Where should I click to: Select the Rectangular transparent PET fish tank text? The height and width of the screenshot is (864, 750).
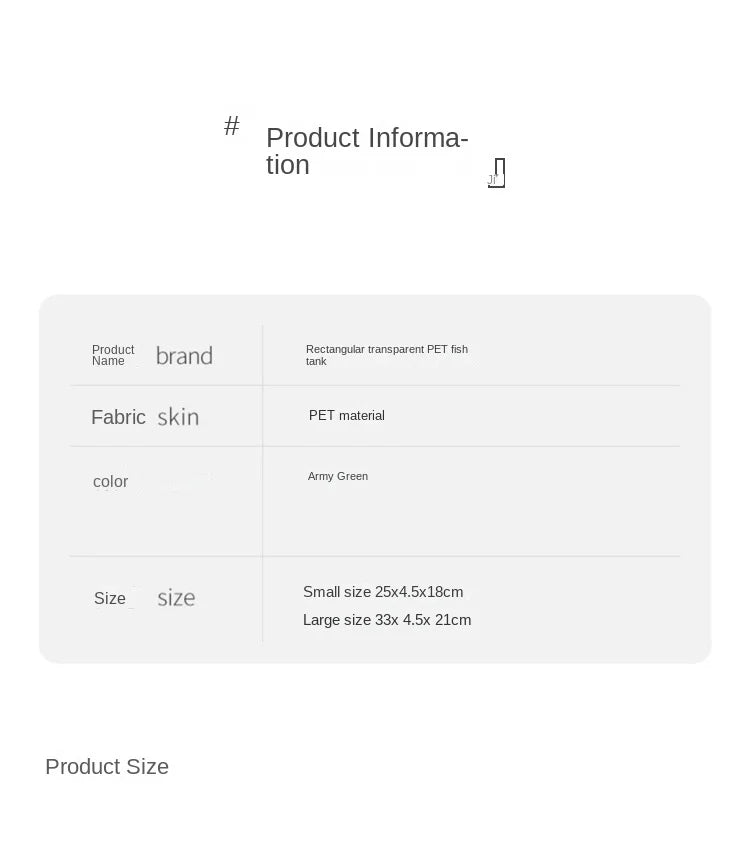click(386, 355)
